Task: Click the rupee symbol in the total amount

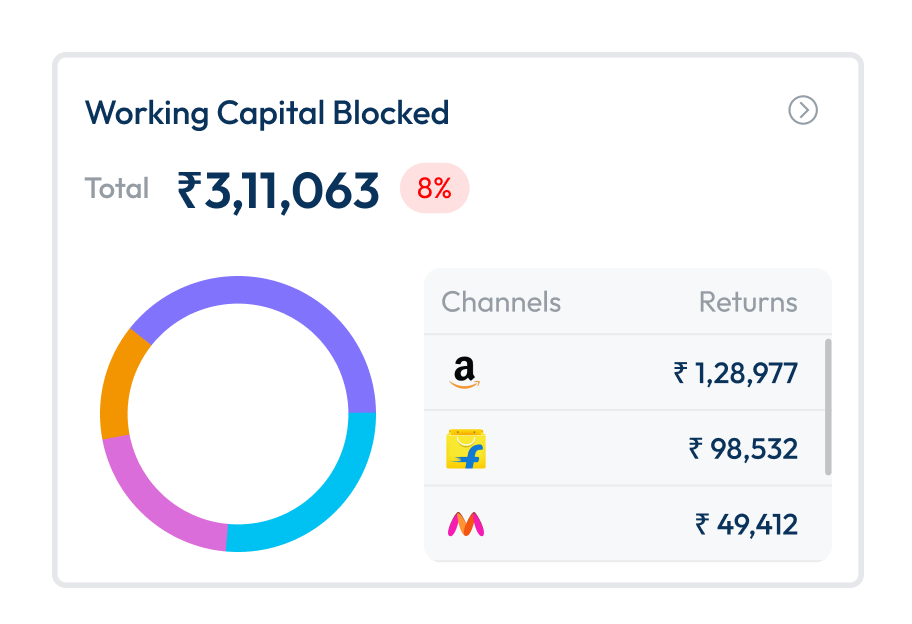Action: [x=190, y=190]
